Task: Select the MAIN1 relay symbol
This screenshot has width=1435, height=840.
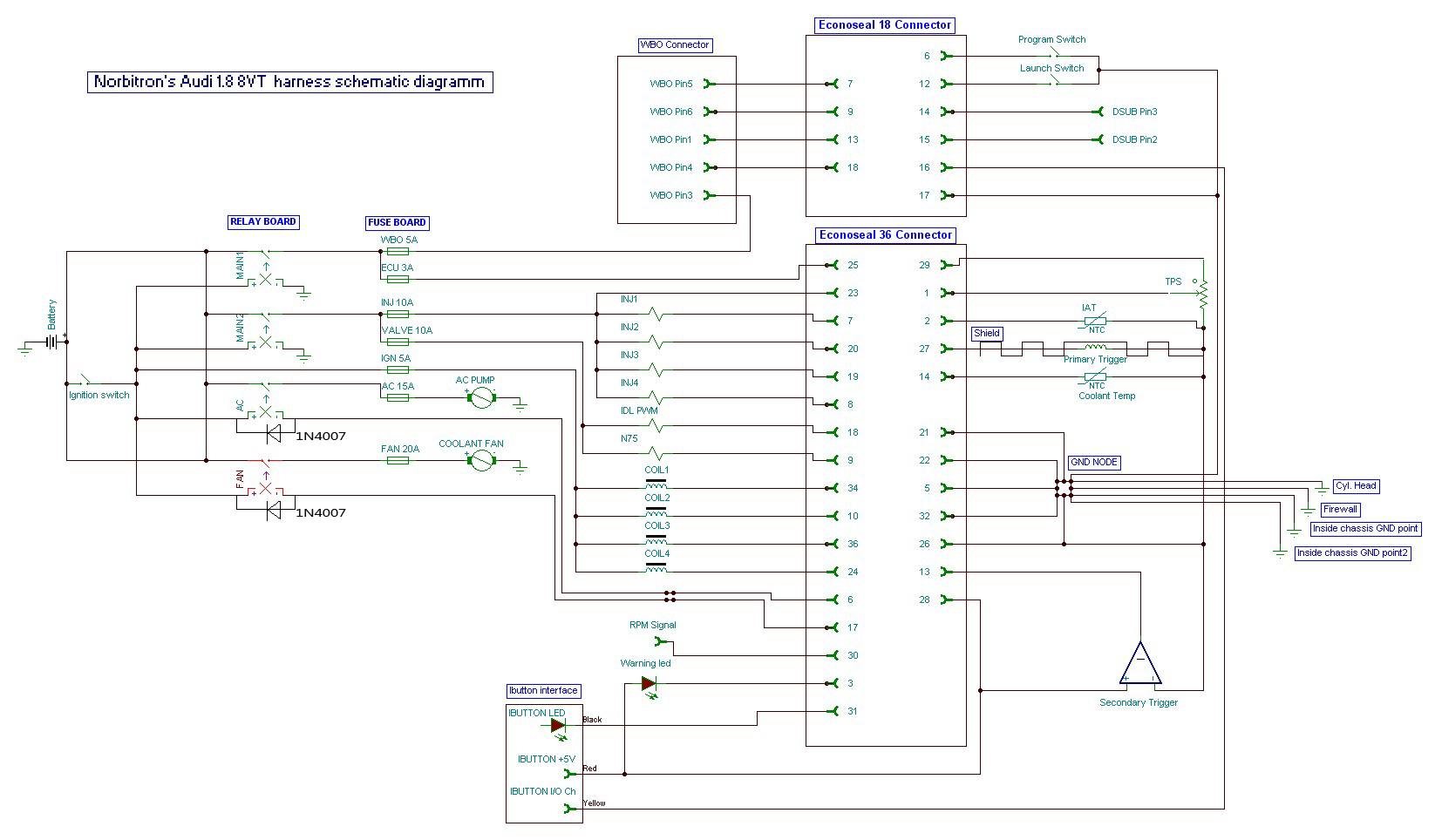Action: [x=264, y=267]
